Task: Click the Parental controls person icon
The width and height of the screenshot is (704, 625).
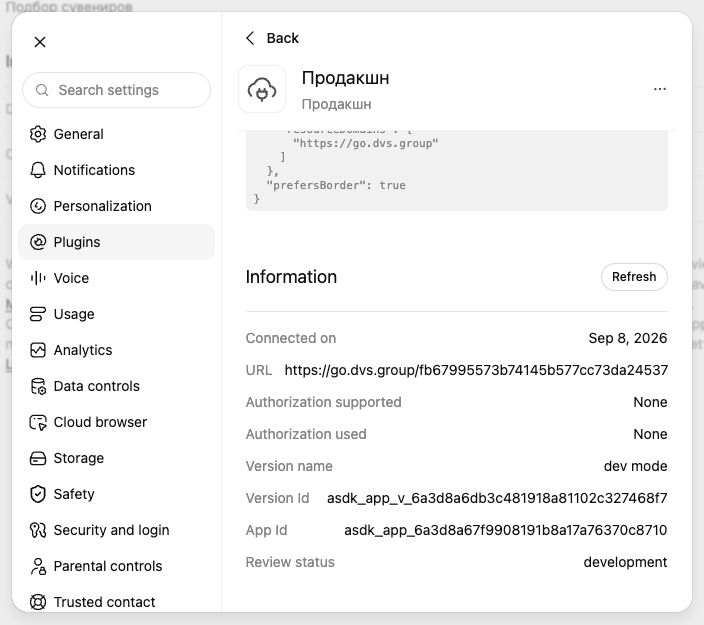Action: tap(38, 566)
